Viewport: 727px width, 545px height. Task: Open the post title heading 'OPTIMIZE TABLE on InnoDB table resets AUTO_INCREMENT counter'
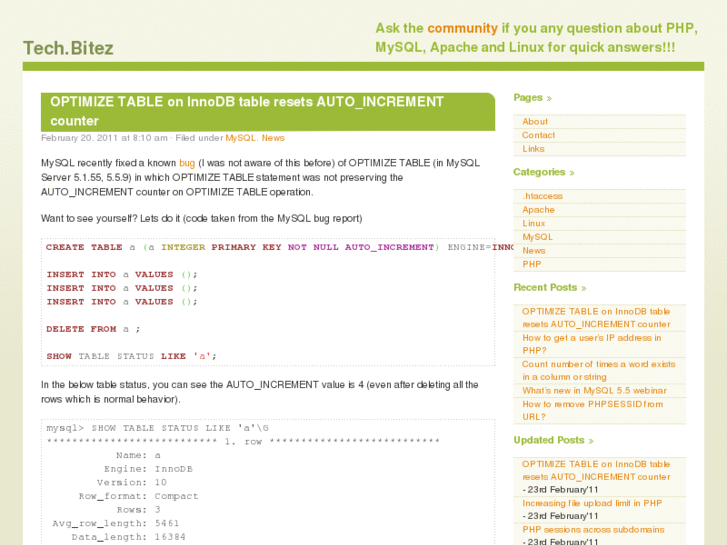[x=247, y=111]
